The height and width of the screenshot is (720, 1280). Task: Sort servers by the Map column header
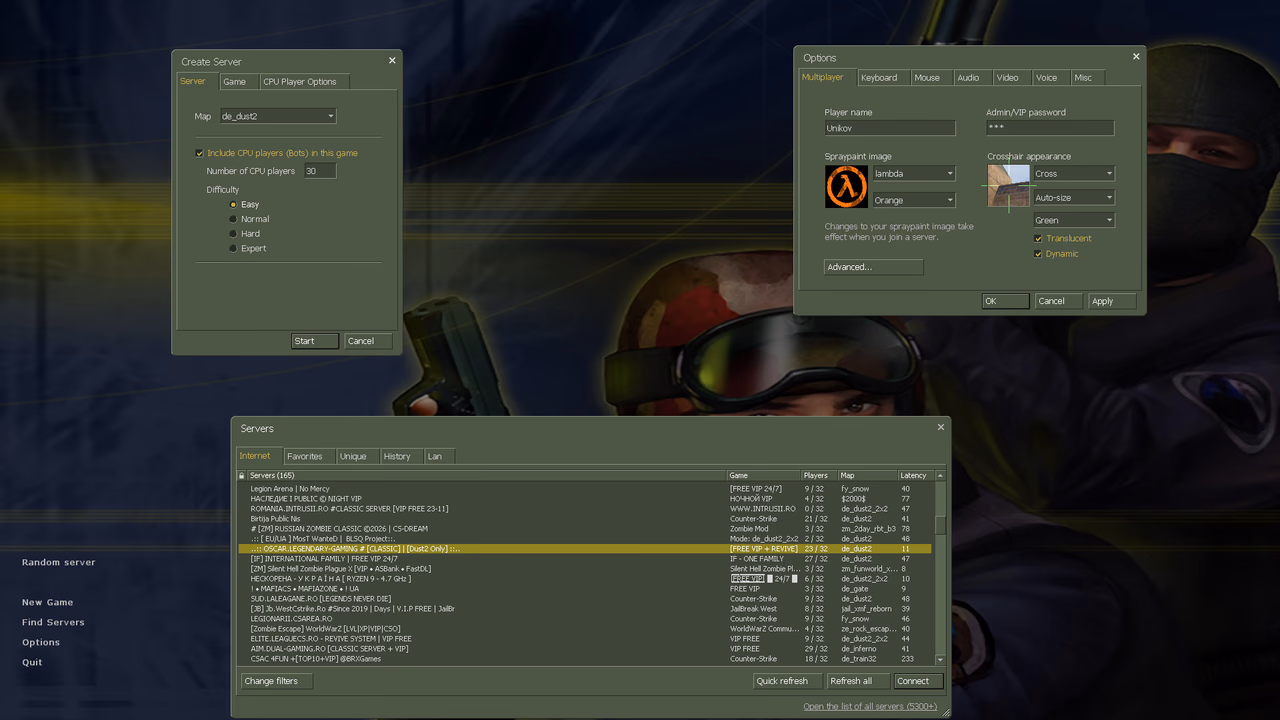(x=868, y=475)
